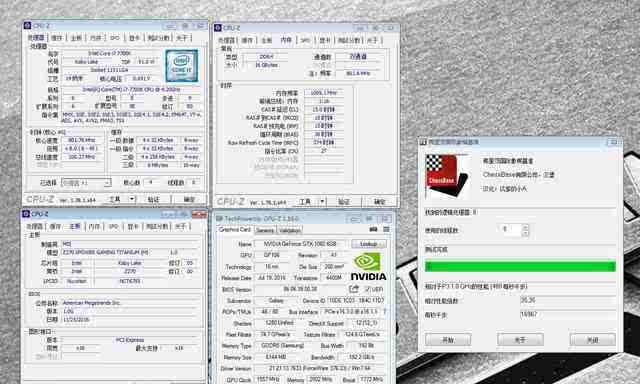Screen dimensions: 640x384
Task: Open 内存 tab in the mainboard-info CPU-Z window
Action: [x=94, y=226]
